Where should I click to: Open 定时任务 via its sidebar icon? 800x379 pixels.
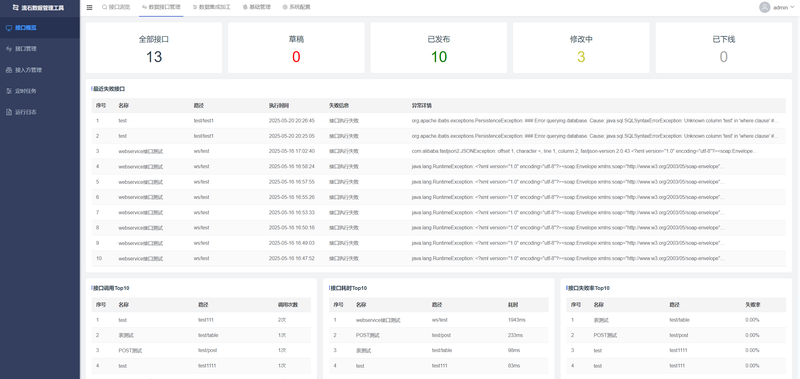click(x=9, y=91)
